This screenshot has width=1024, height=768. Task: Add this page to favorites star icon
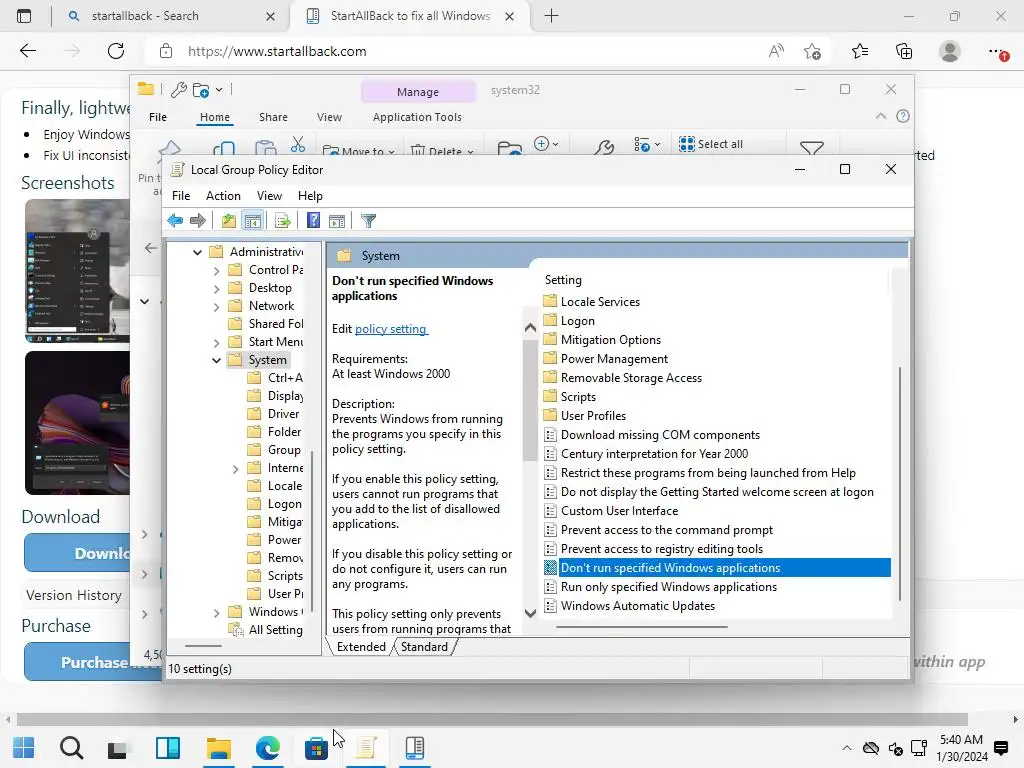click(x=812, y=51)
